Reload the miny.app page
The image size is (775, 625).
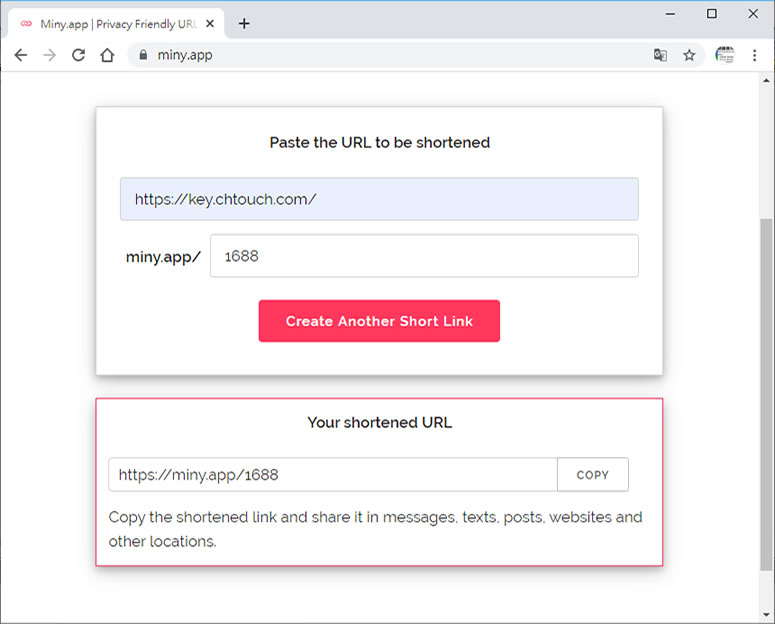coord(78,55)
